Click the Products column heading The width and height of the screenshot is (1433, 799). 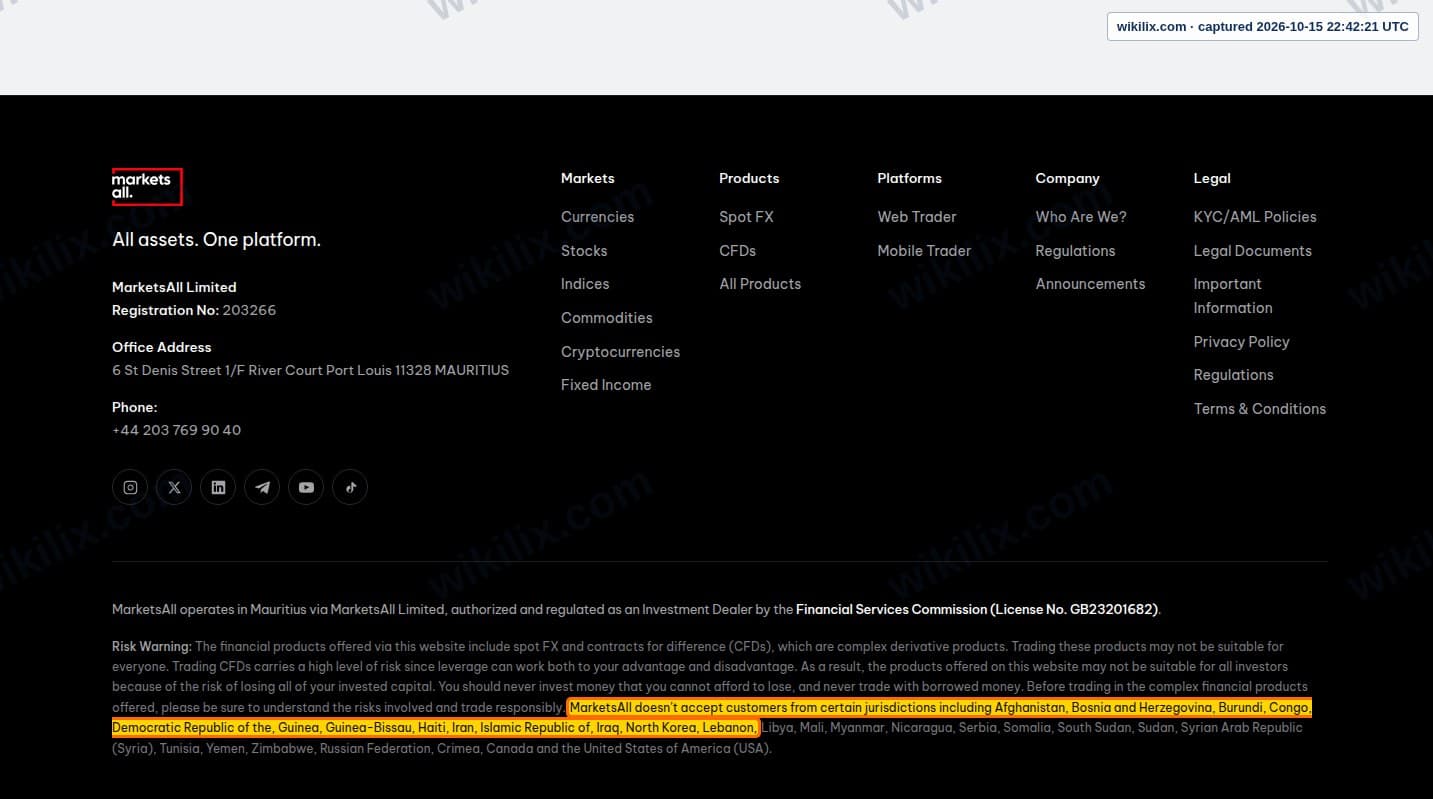pyautogui.click(x=749, y=178)
